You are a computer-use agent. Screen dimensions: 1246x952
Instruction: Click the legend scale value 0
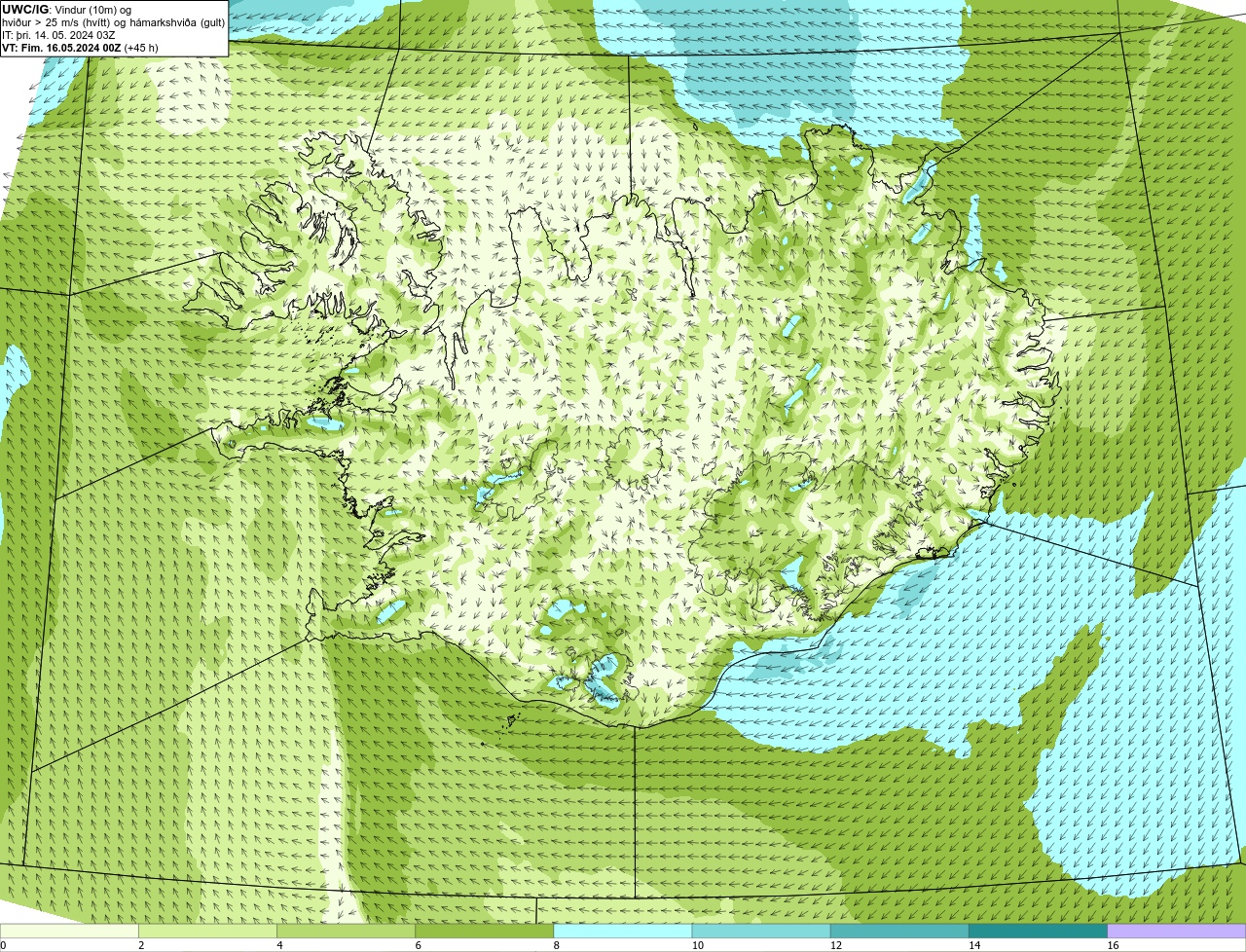(4, 945)
